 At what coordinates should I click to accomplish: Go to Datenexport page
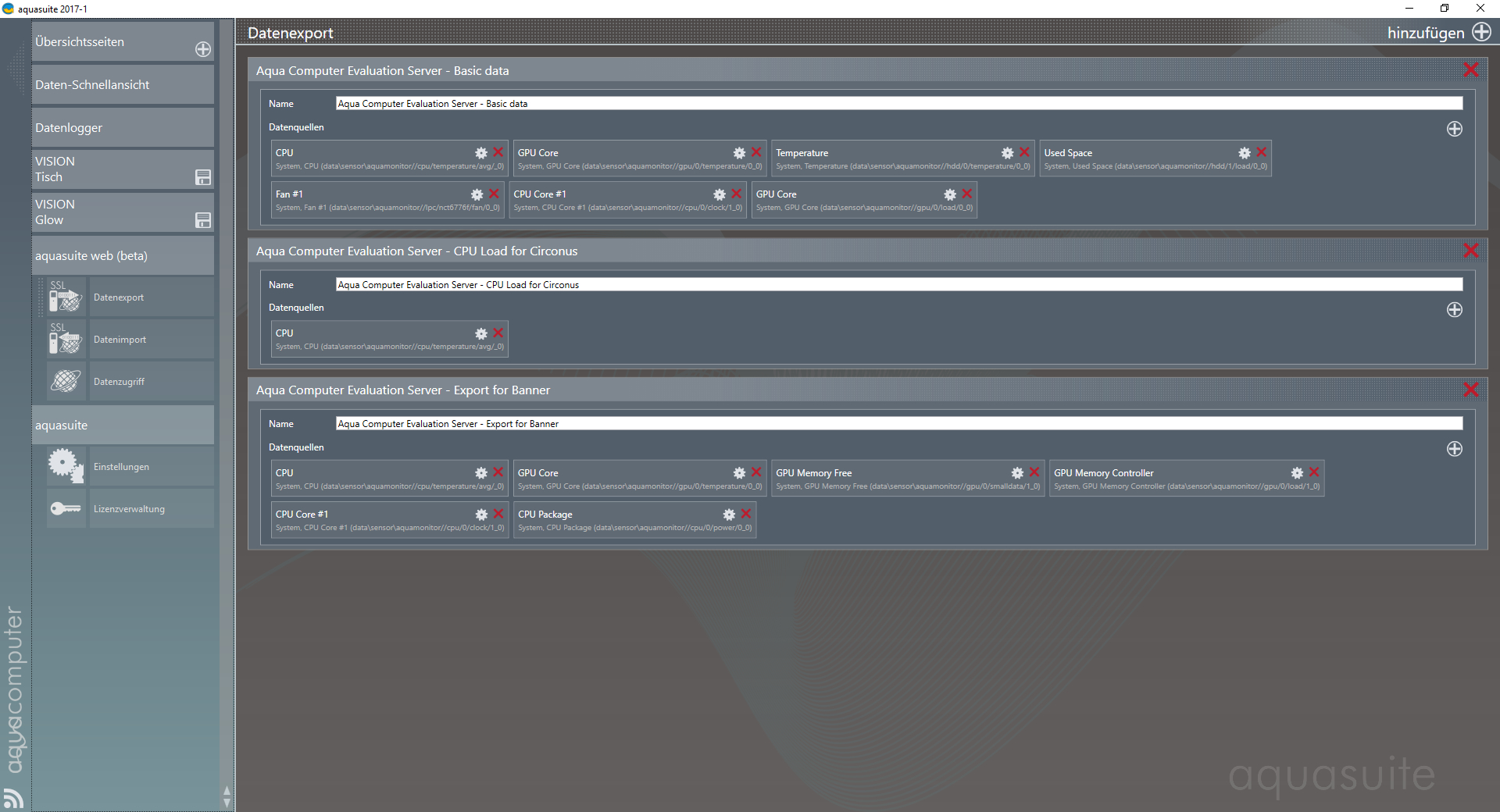(152, 297)
